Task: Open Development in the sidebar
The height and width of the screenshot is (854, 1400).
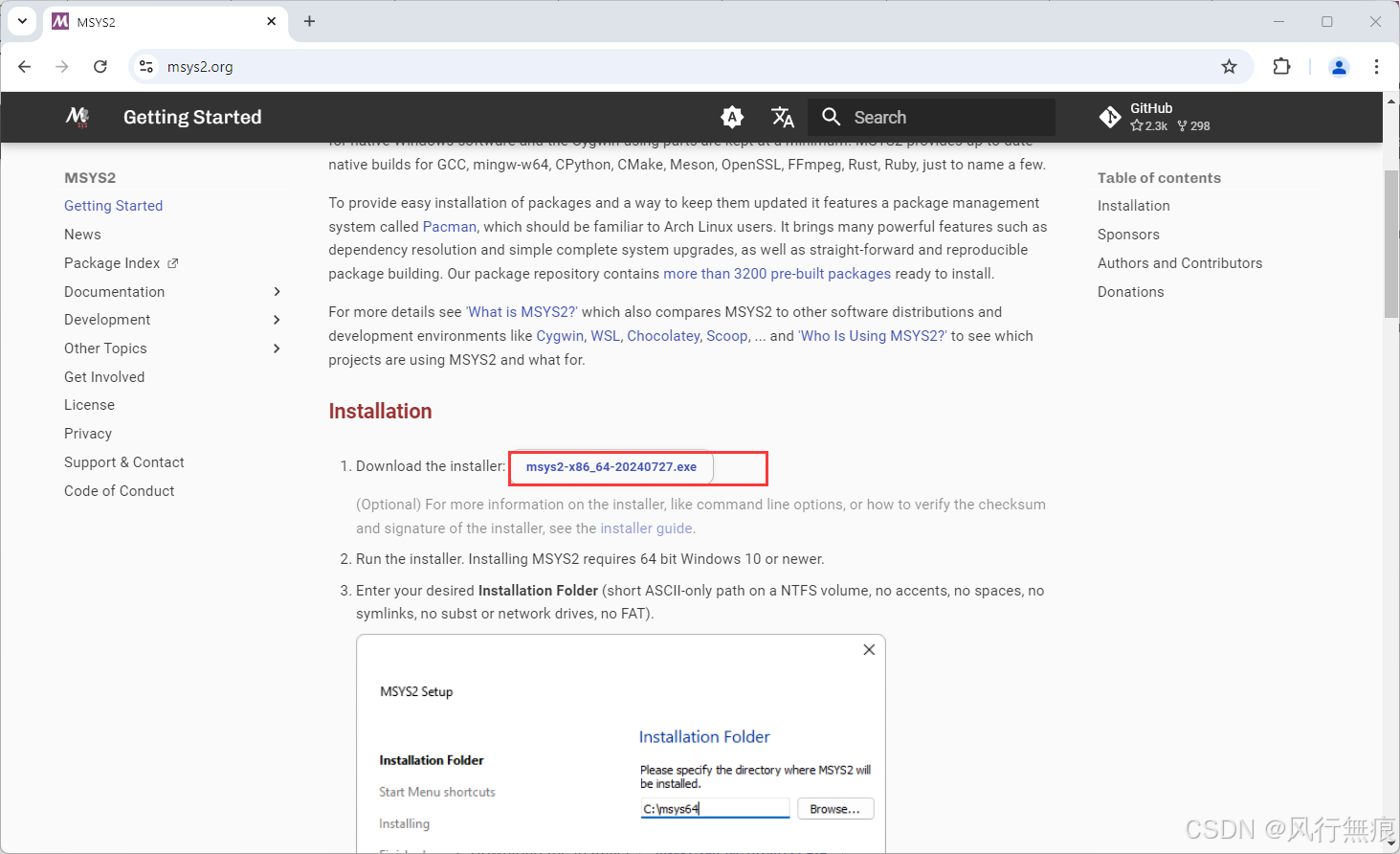Action: coord(107,320)
